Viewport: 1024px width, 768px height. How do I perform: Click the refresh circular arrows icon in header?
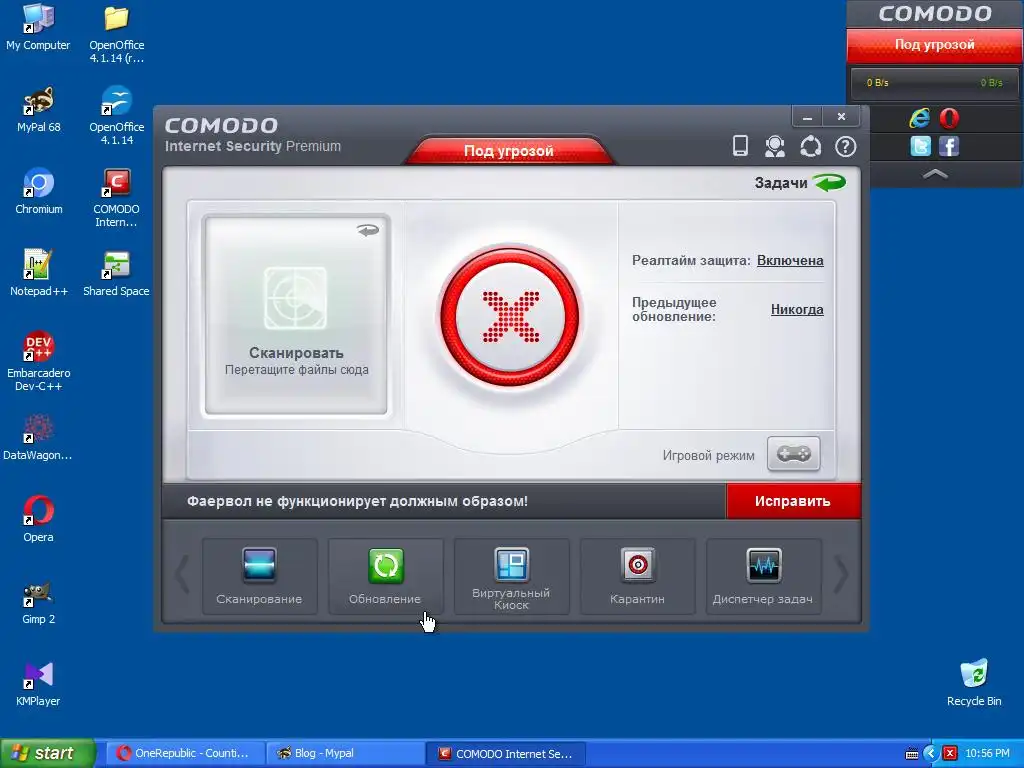810,146
